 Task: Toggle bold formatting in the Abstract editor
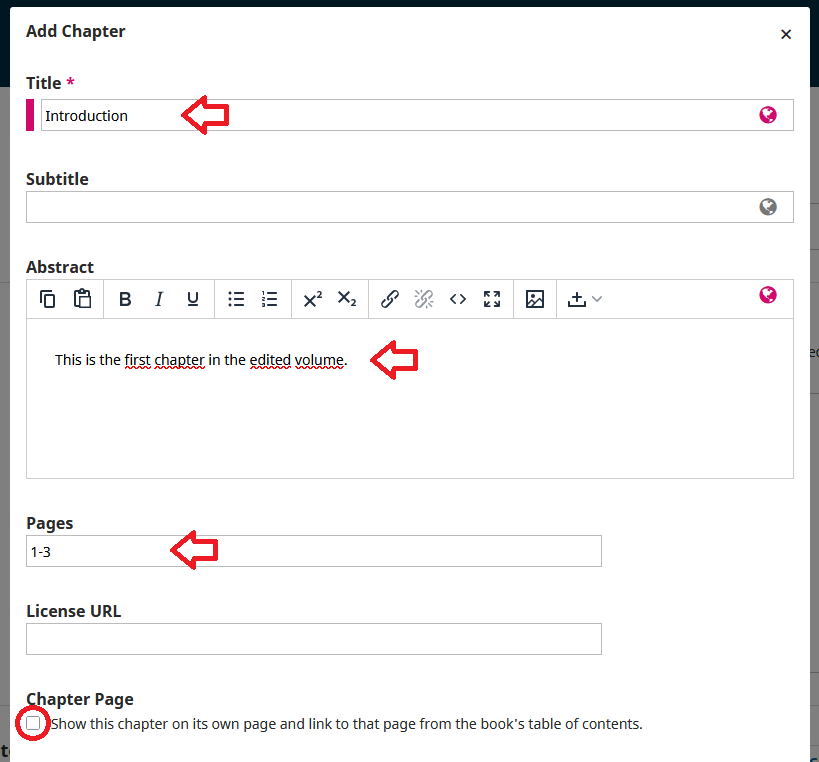(124, 298)
